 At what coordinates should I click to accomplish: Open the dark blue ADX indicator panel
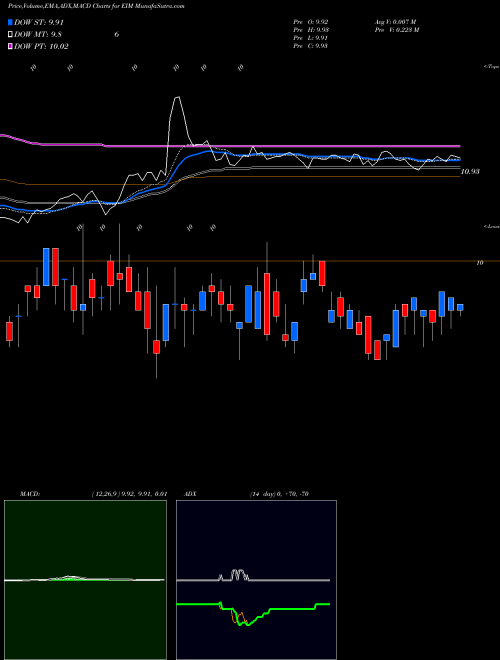256,580
